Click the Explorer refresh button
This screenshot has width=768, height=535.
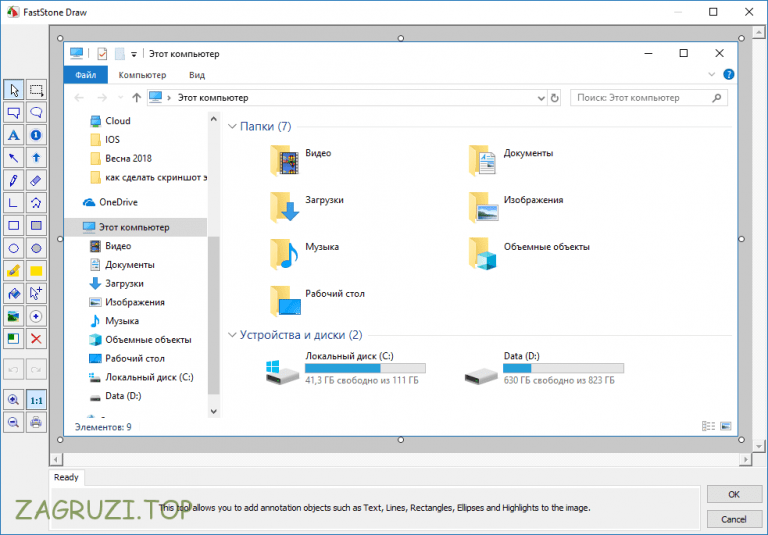pyautogui.click(x=554, y=98)
